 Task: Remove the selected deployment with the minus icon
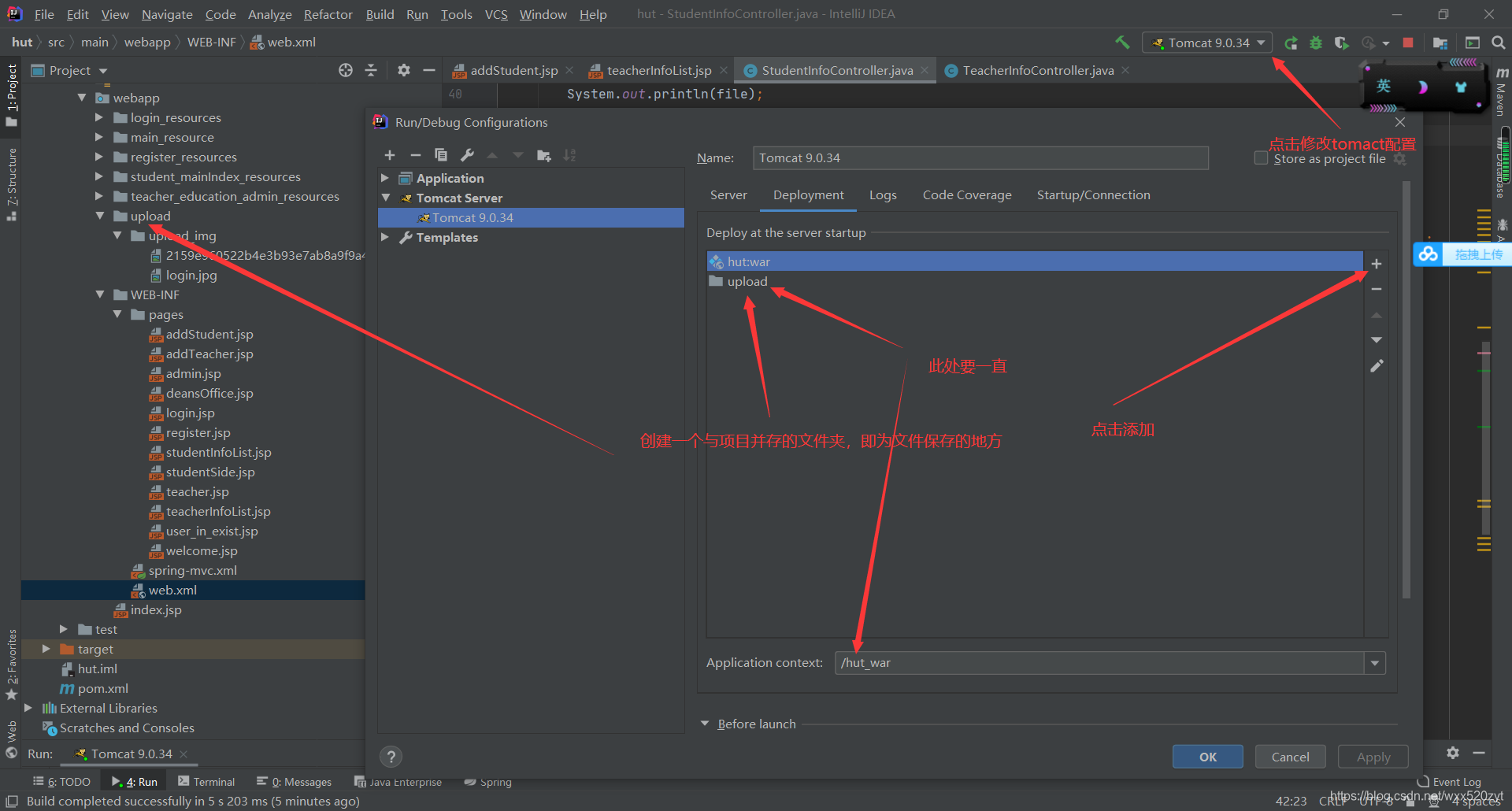(1377, 289)
